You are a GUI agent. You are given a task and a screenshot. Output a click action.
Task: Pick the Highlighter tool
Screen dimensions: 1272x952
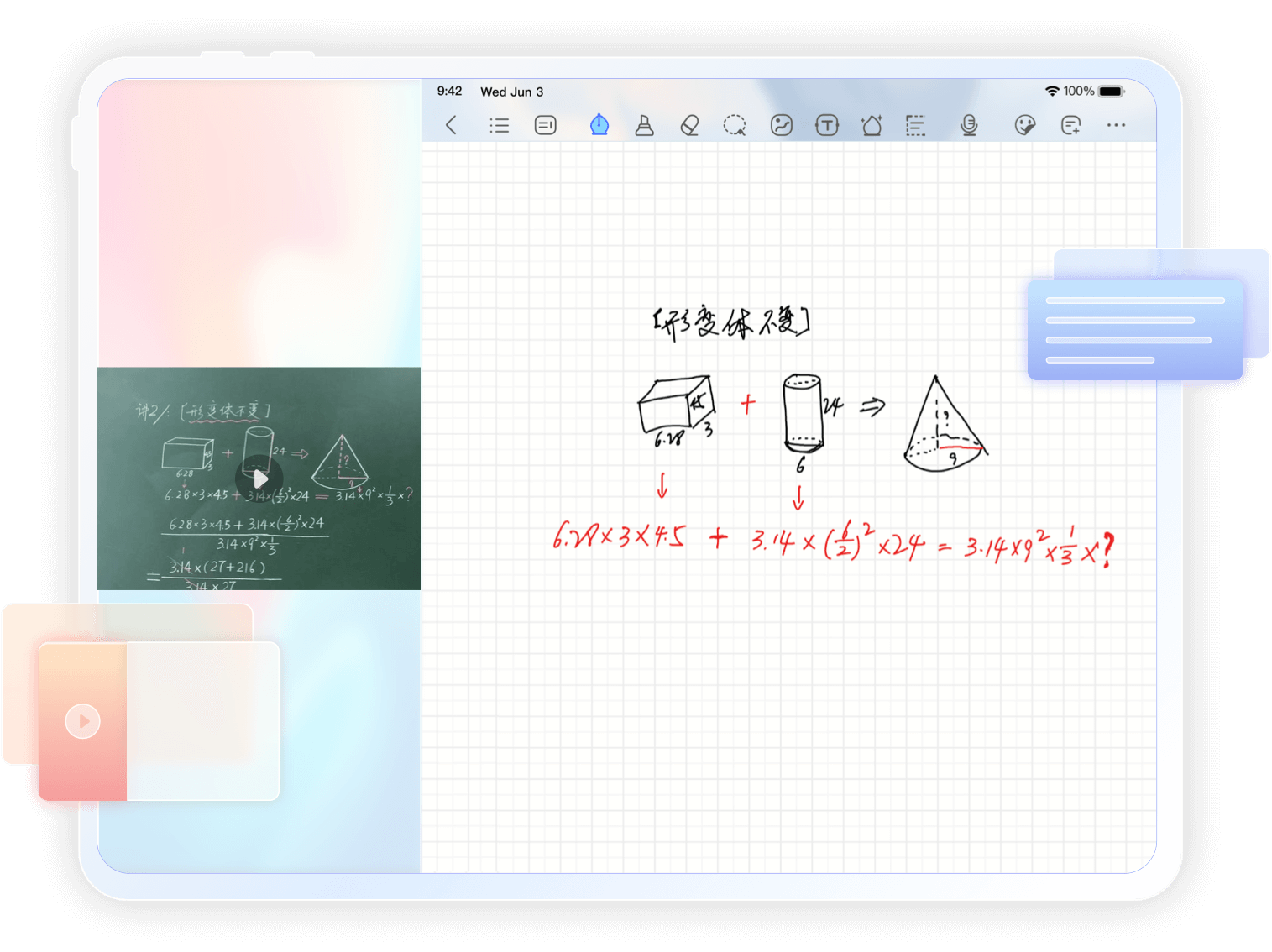(644, 125)
